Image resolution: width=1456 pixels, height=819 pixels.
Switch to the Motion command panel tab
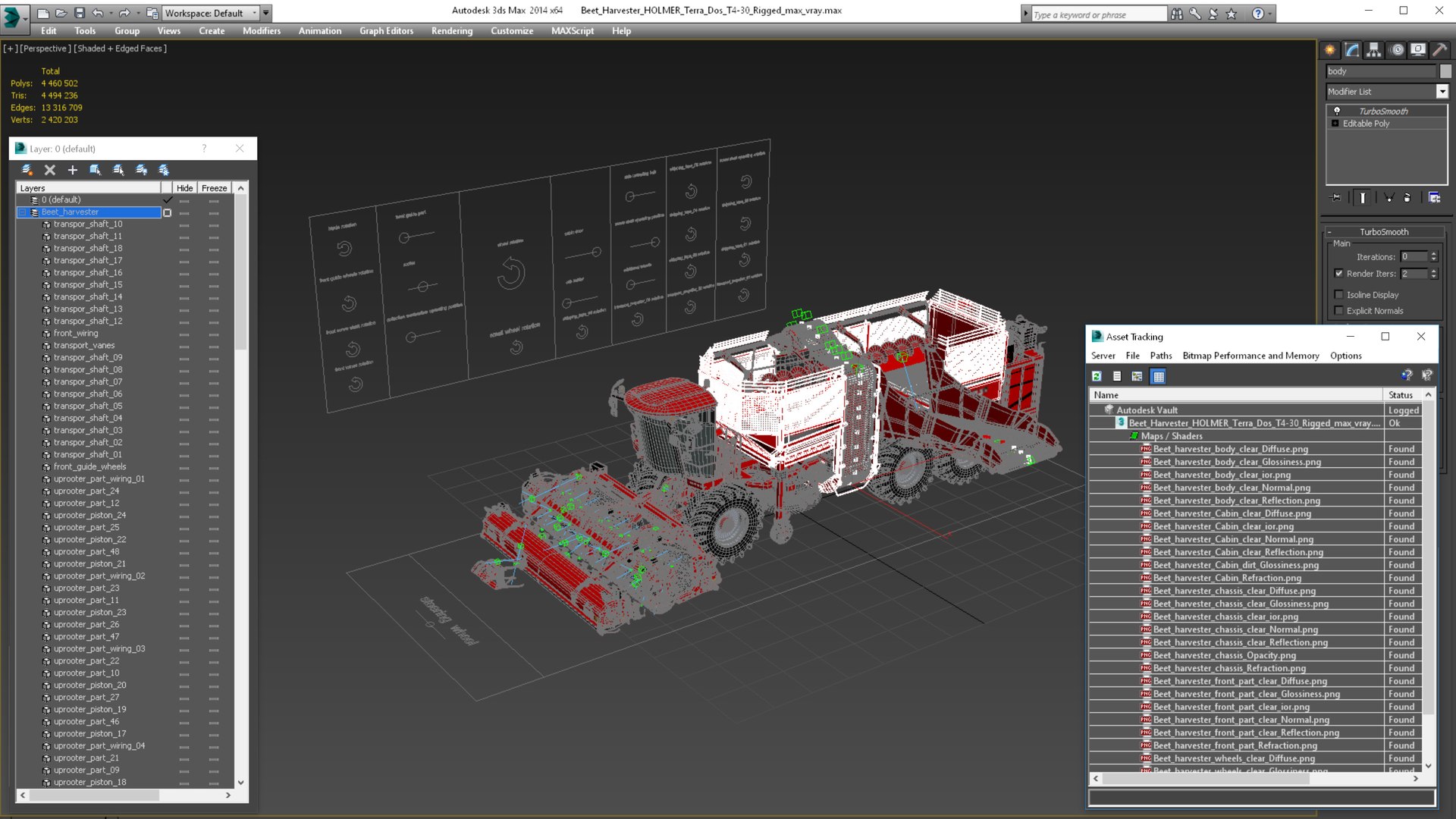click(1397, 50)
